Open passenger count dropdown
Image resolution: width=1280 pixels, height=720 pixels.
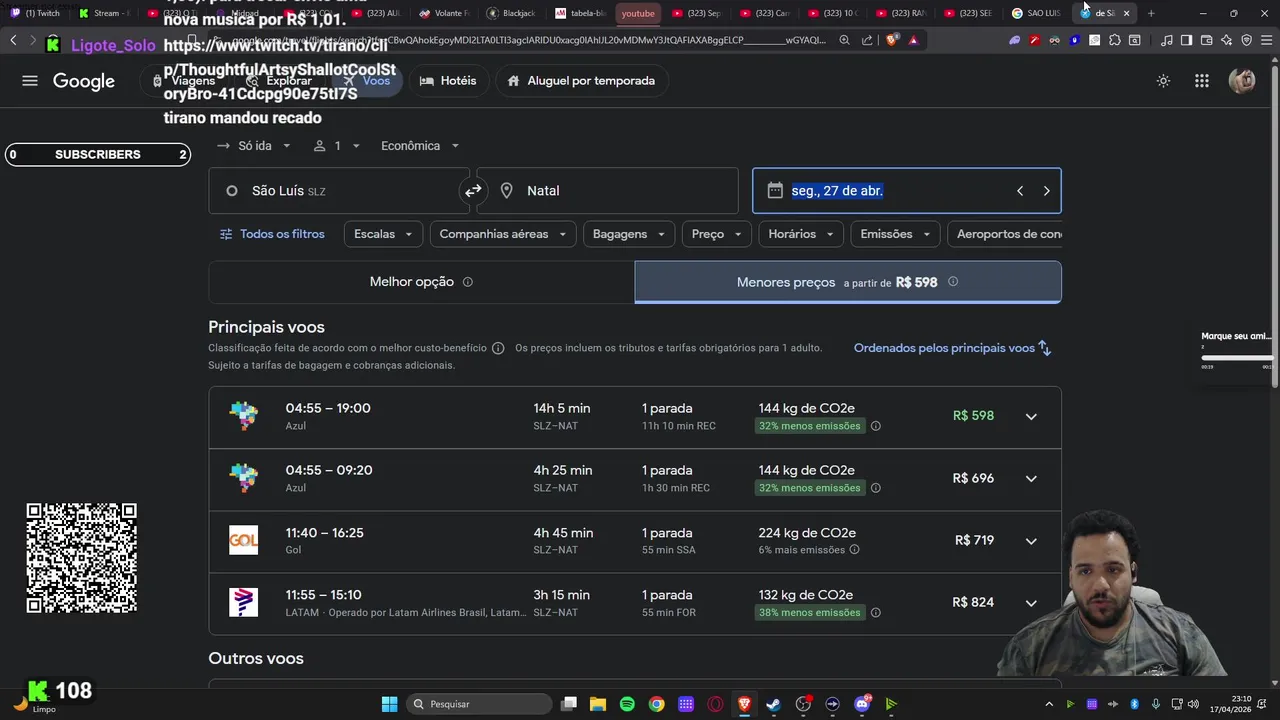tap(337, 146)
